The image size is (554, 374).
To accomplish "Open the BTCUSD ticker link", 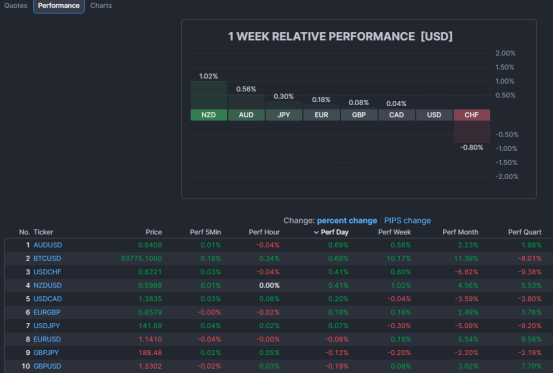I will 47,259.
